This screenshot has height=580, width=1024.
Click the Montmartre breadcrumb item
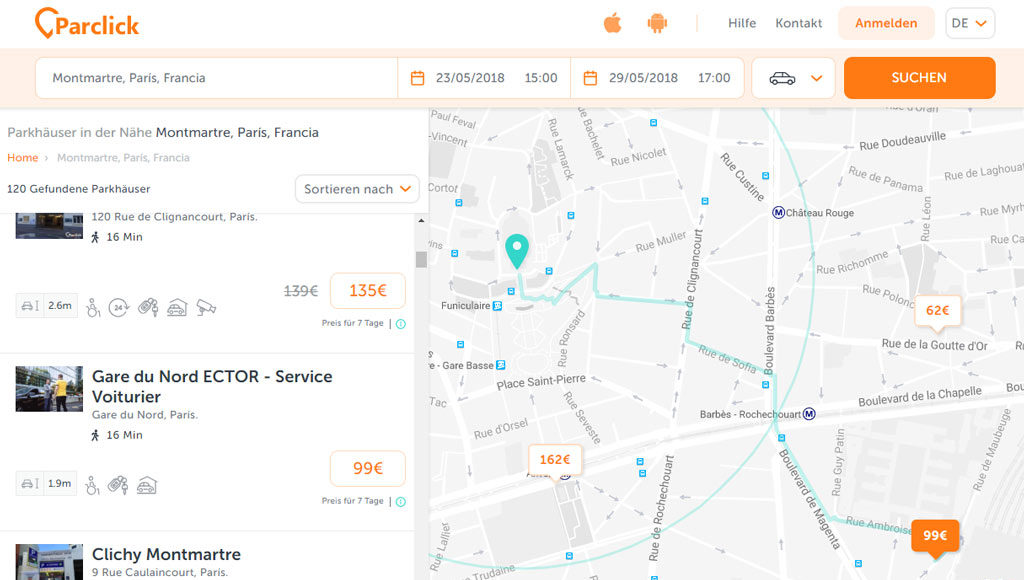(123, 157)
